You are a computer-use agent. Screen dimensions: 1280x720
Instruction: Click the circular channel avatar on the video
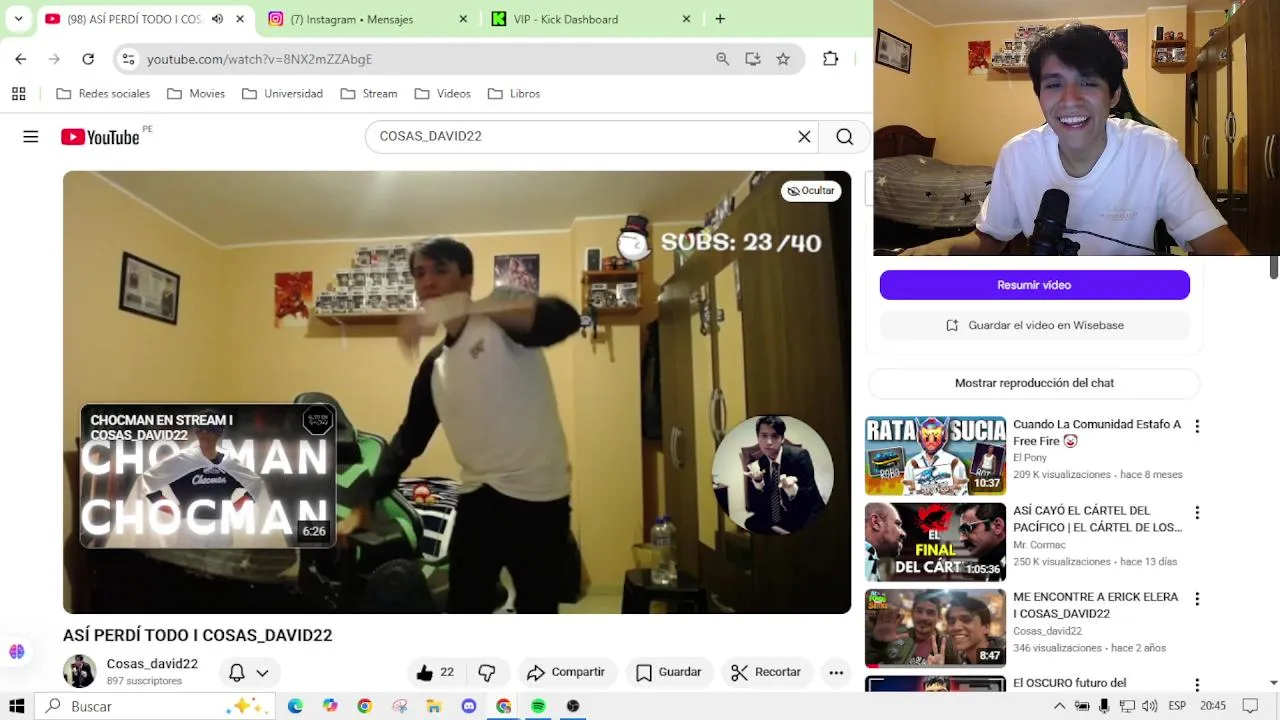772,474
